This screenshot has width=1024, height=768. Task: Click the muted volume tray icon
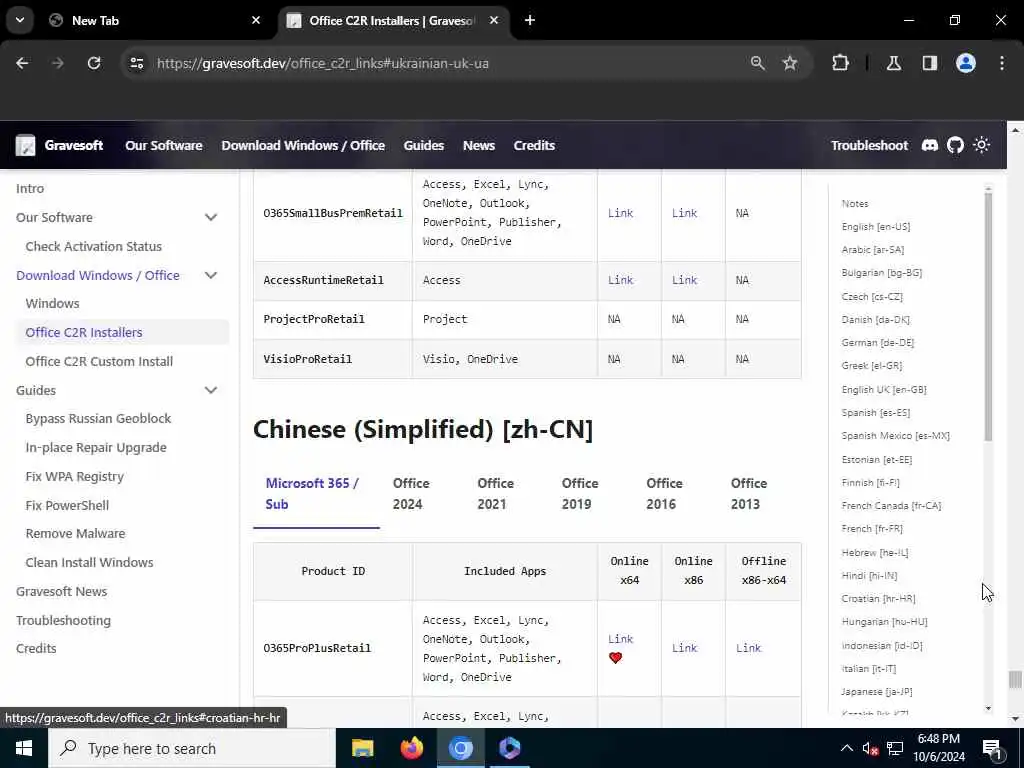(x=870, y=749)
